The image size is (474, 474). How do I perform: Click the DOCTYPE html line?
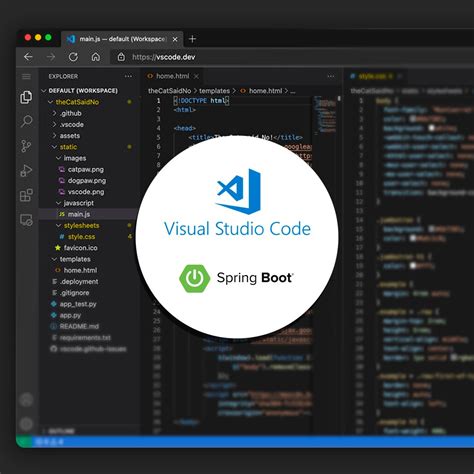tap(201, 101)
